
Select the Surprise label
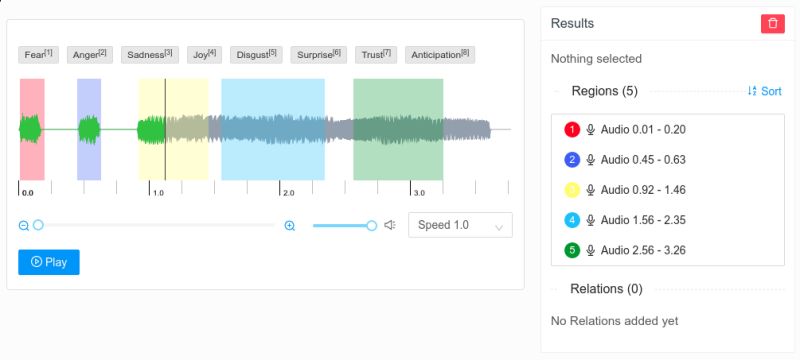pos(318,55)
